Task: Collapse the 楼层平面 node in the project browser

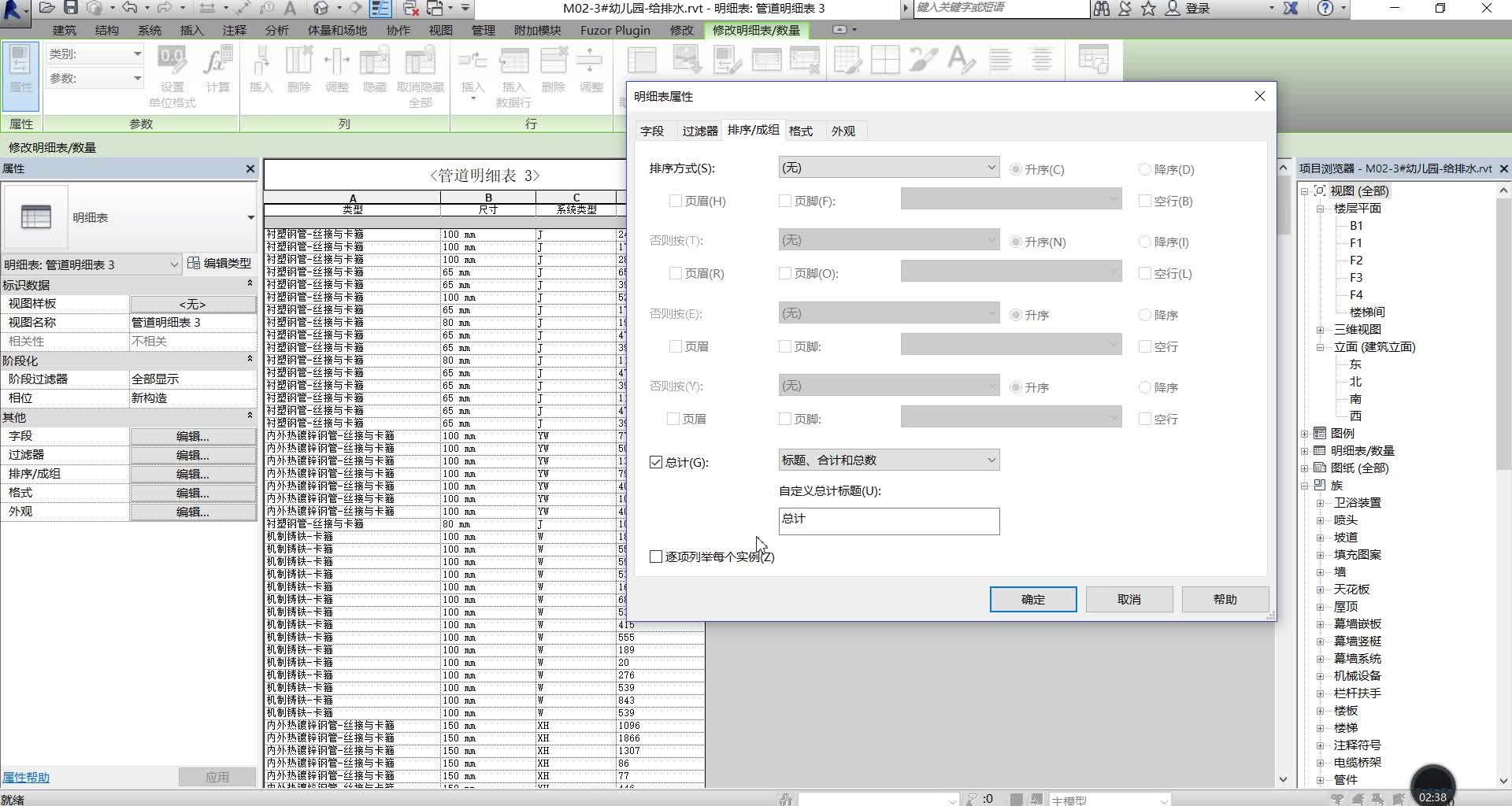Action: click(1321, 209)
